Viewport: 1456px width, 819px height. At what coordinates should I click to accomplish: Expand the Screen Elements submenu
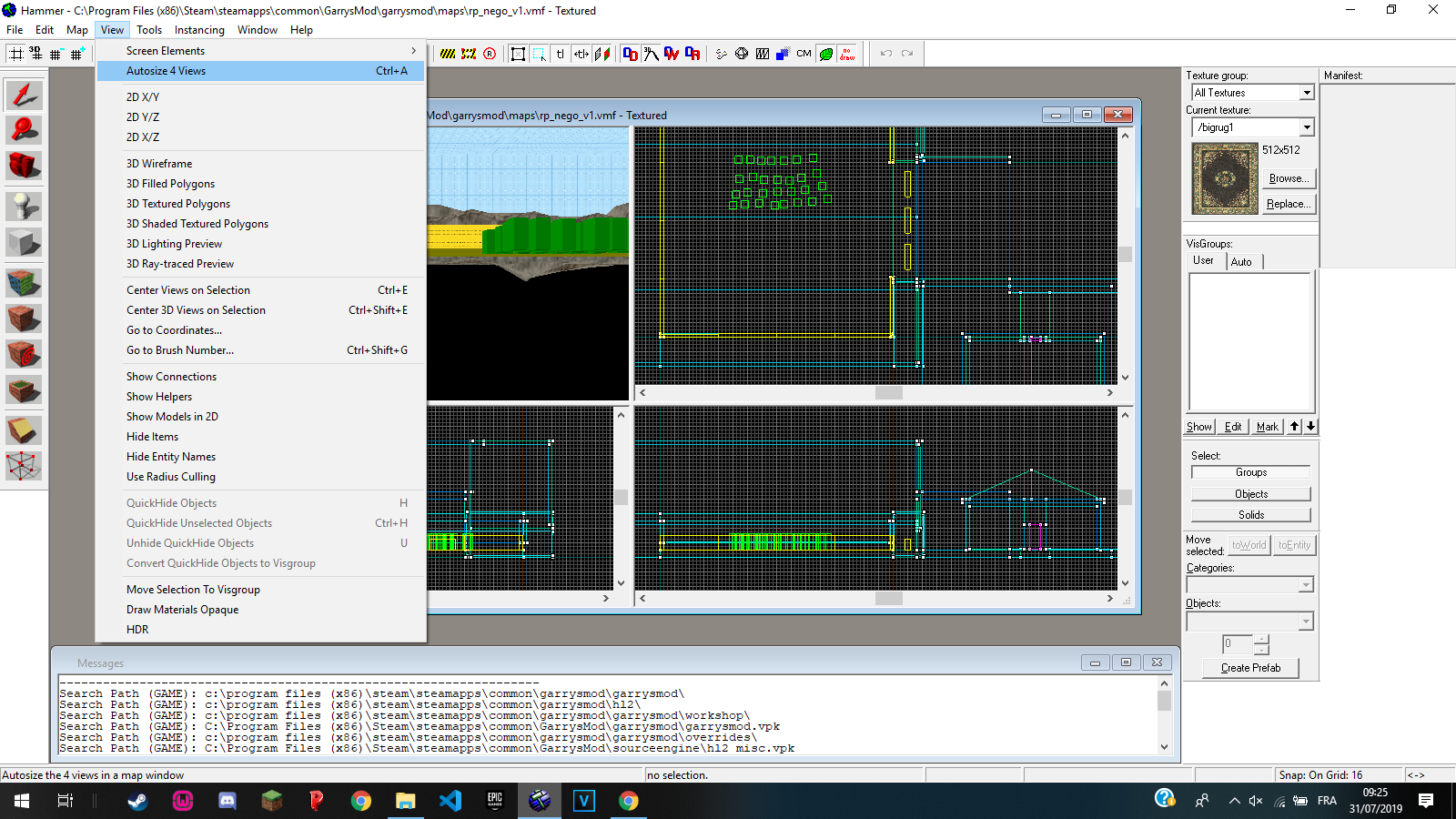[261, 51]
